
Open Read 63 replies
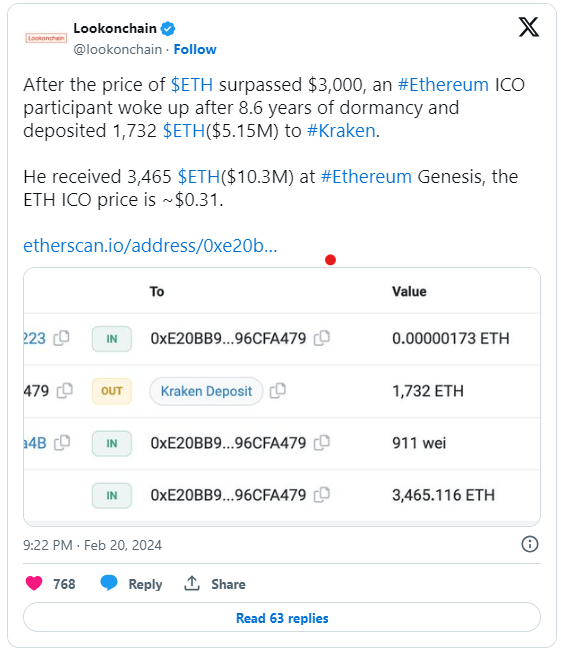point(282,617)
